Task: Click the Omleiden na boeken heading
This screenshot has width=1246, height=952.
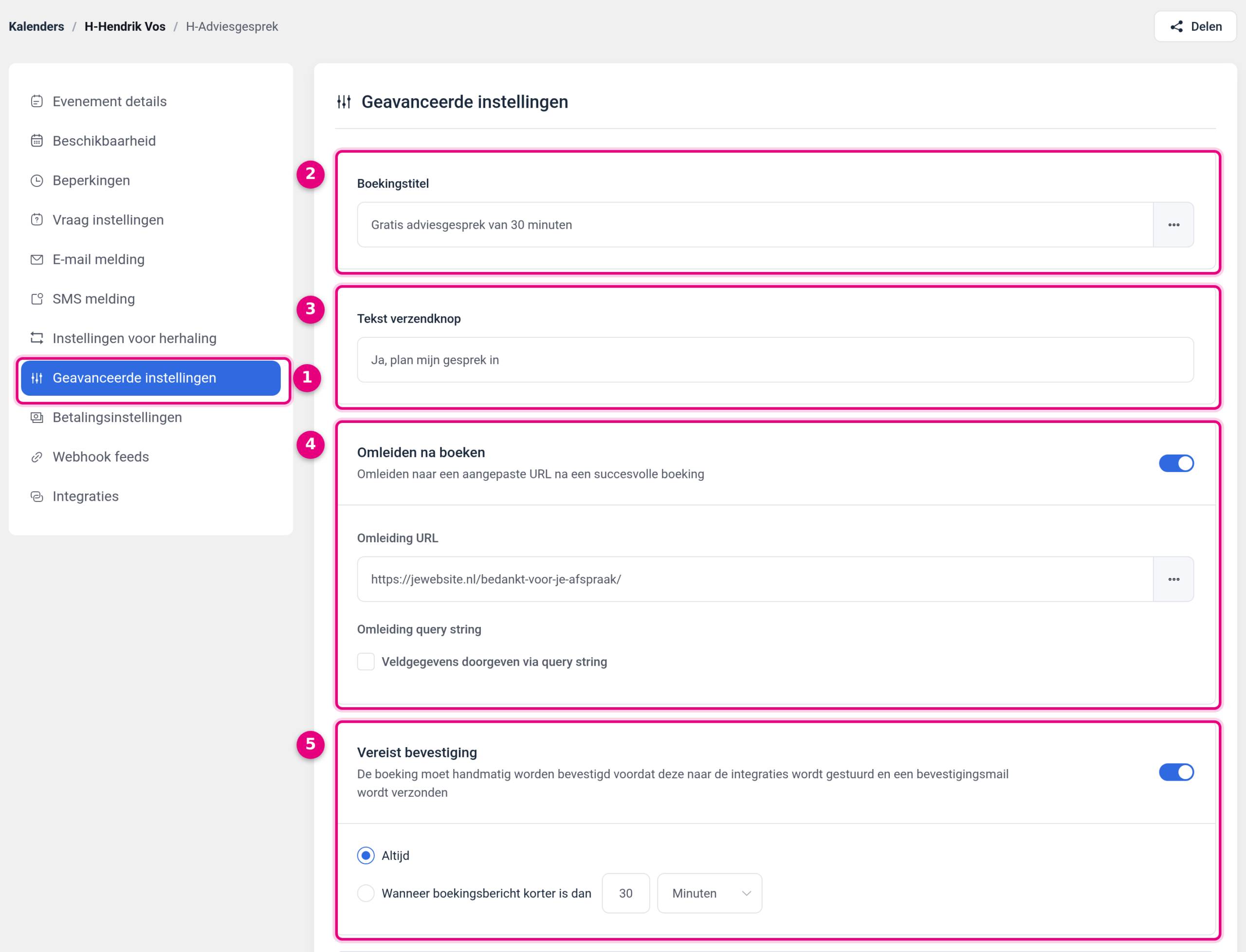Action: pos(421,453)
